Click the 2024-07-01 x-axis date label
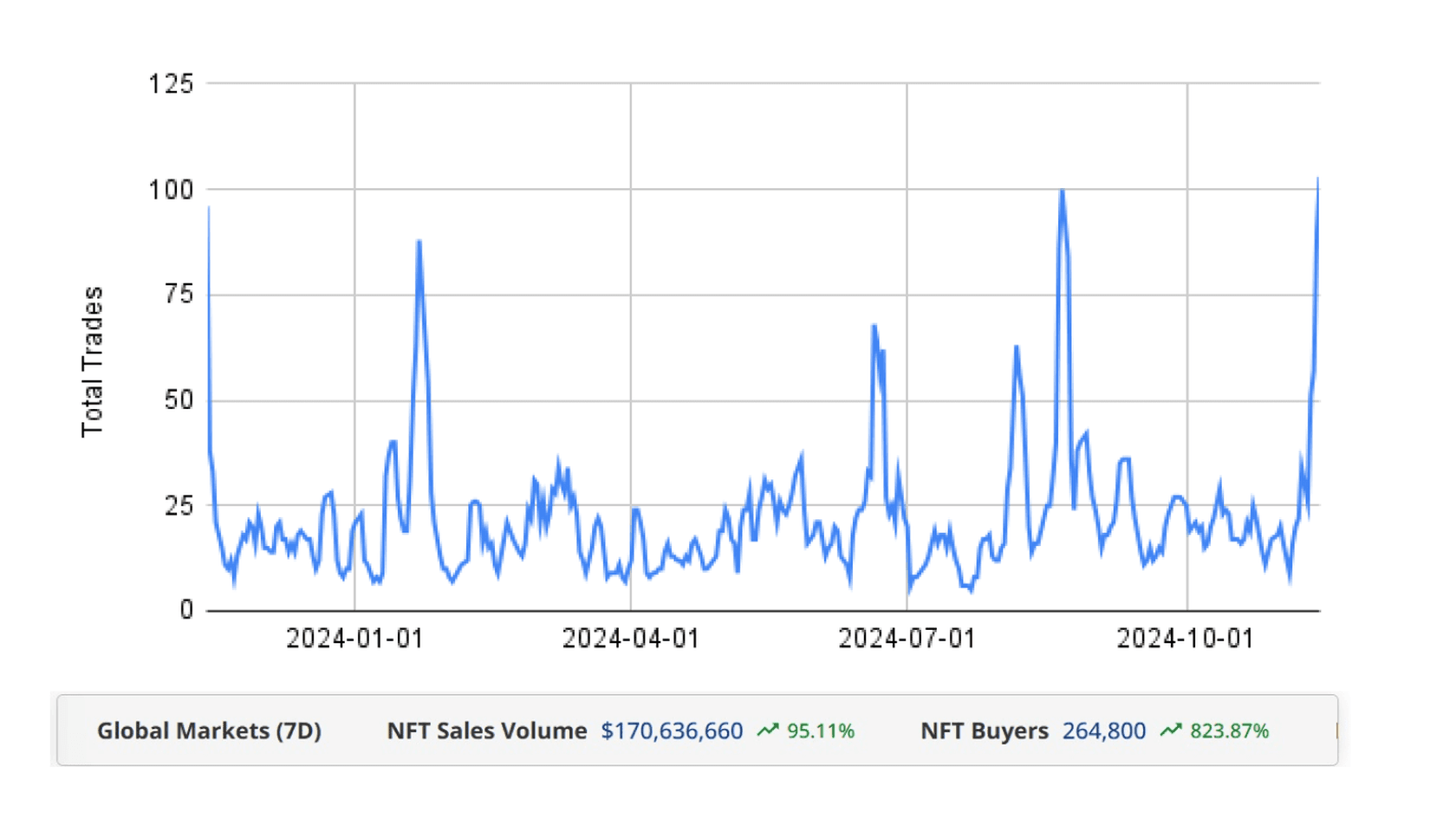Viewport: 1456px width, 818px height. (907, 639)
